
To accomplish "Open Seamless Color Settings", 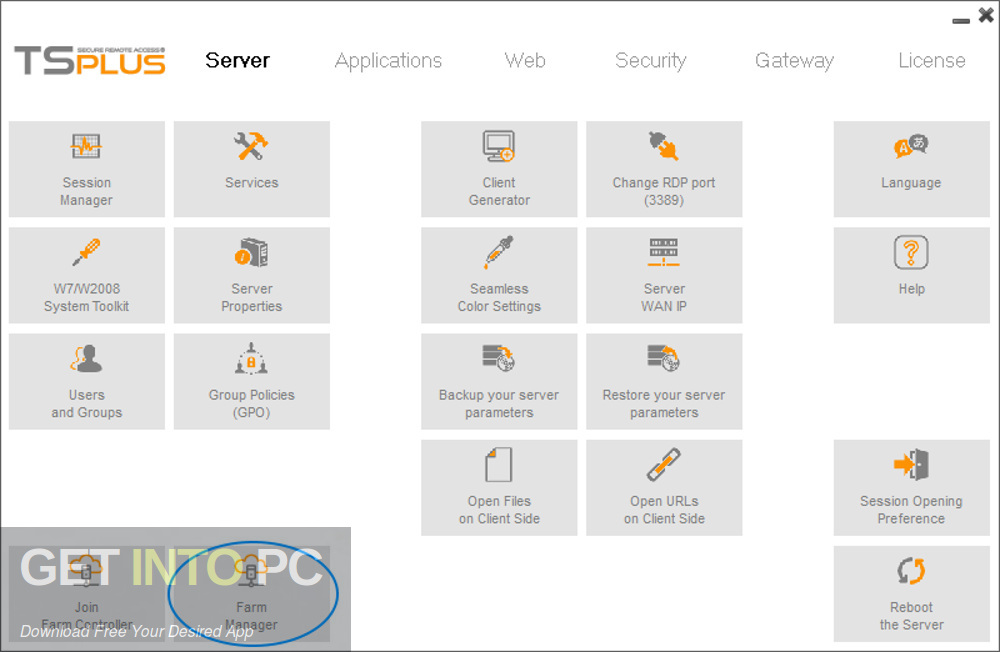I will [x=499, y=275].
